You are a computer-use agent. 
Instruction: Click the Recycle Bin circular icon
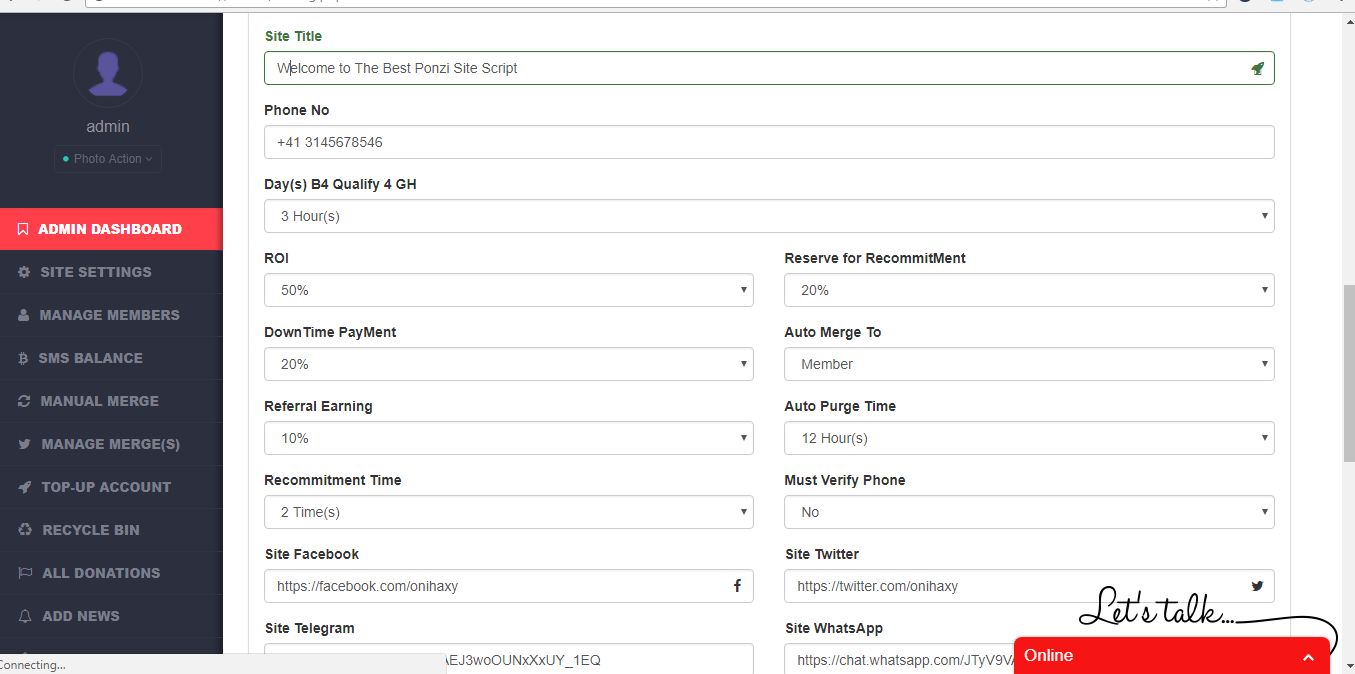coord(23,530)
